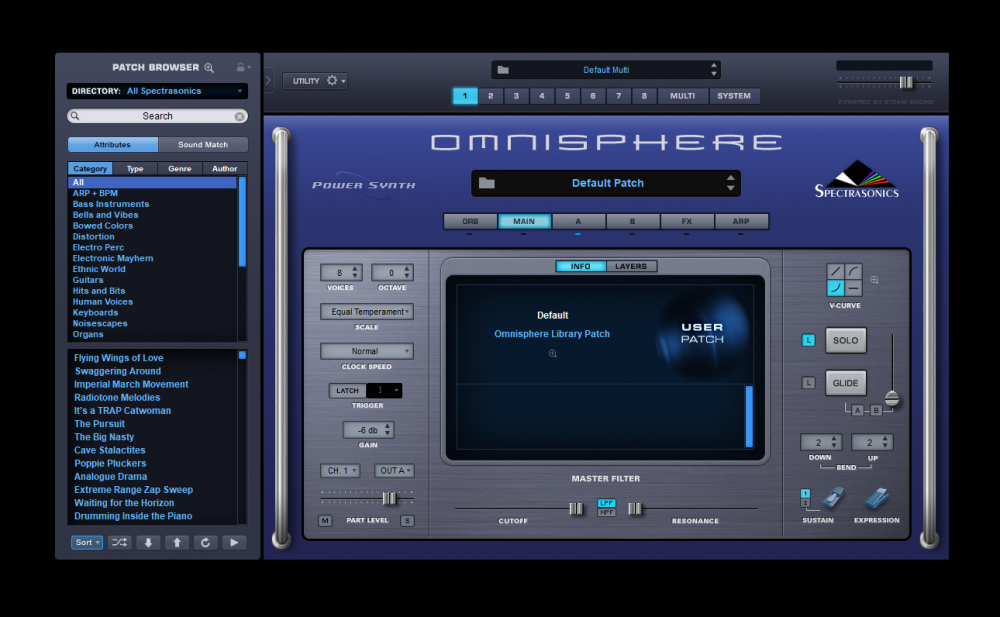This screenshot has height=617, width=1000.
Task: Click the Bend Down stepper arrows
Action: click(834, 442)
